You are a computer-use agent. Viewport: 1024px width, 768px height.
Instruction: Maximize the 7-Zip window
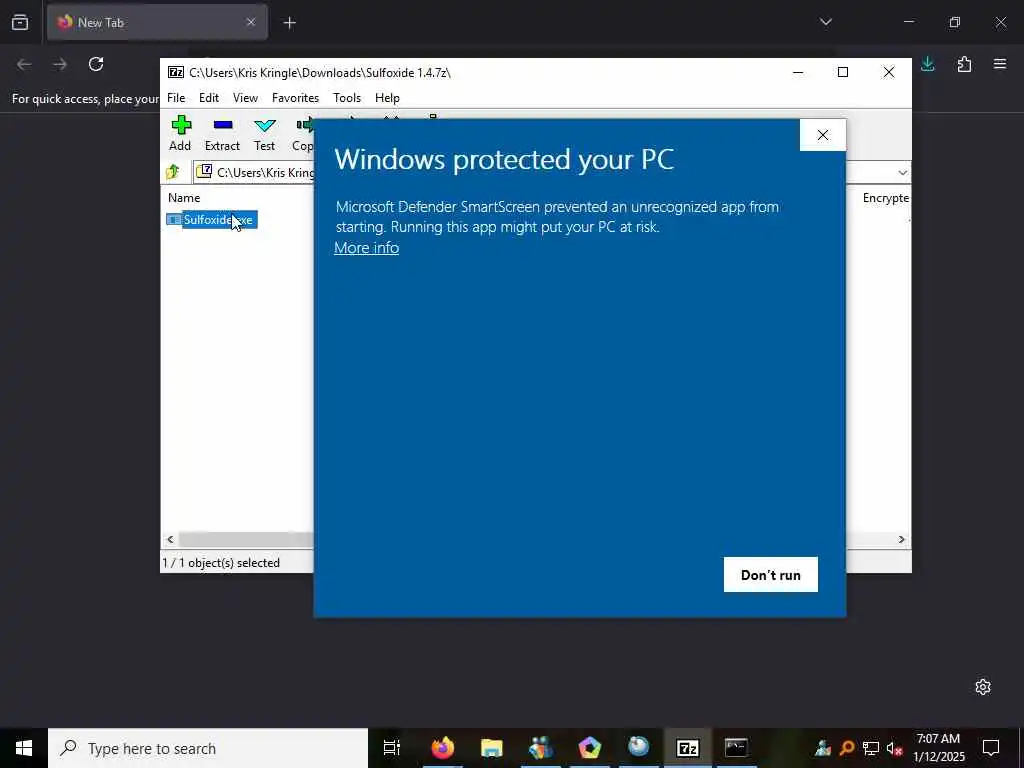click(843, 72)
